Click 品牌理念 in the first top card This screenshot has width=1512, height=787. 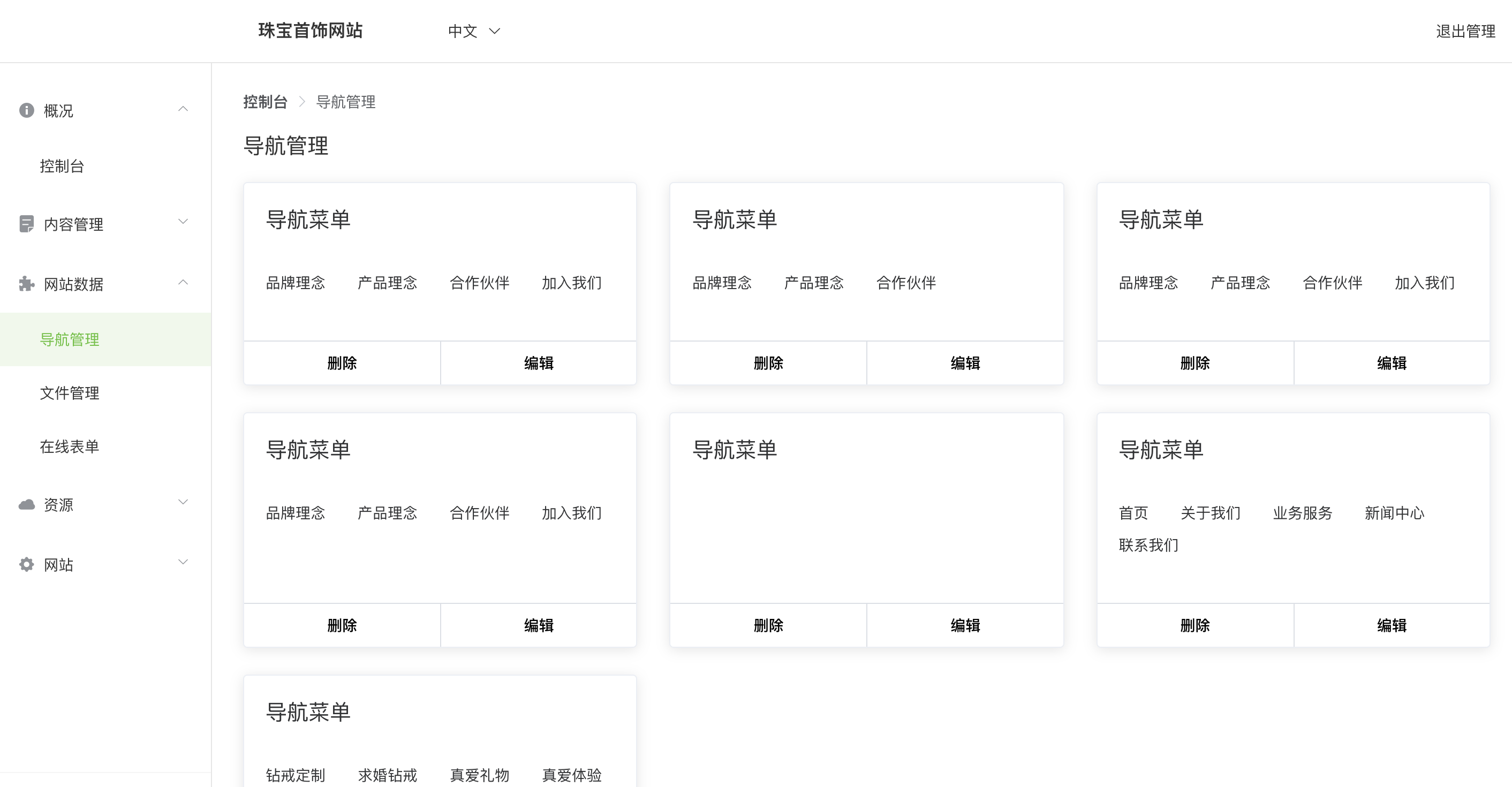point(295,283)
